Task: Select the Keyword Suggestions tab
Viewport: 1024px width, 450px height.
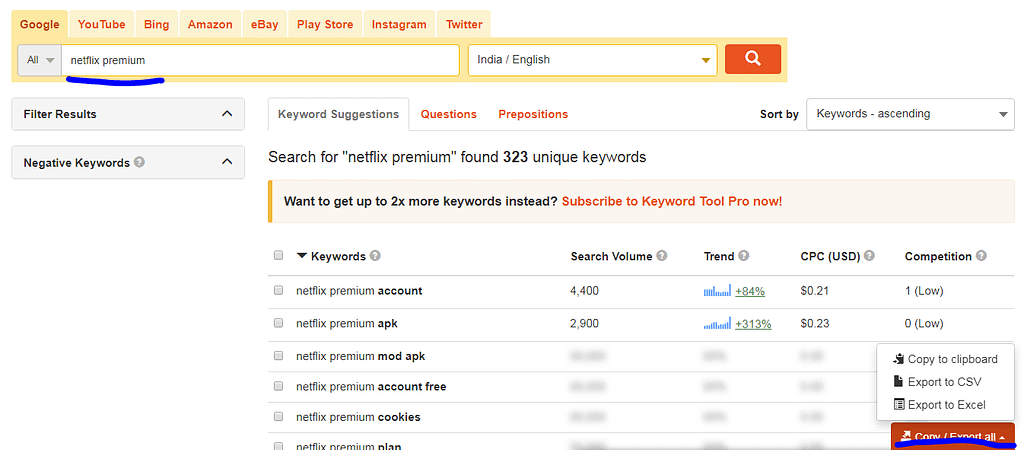Action: point(338,114)
